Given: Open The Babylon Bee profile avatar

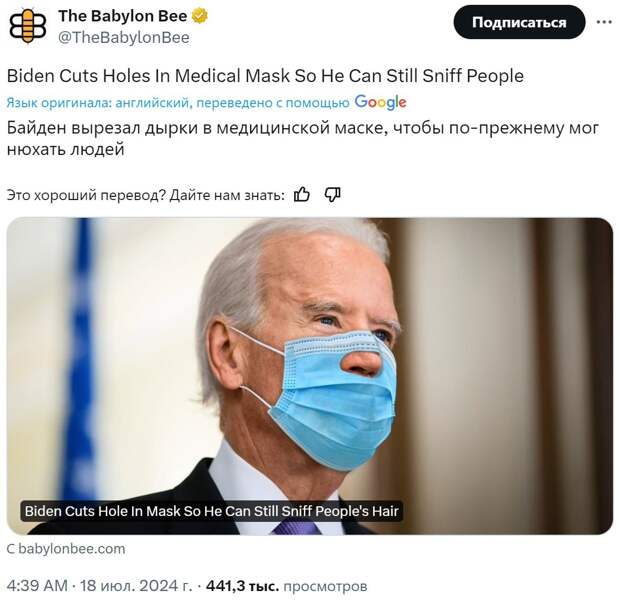Looking at the screenshot, I should (x=28, y=26).
